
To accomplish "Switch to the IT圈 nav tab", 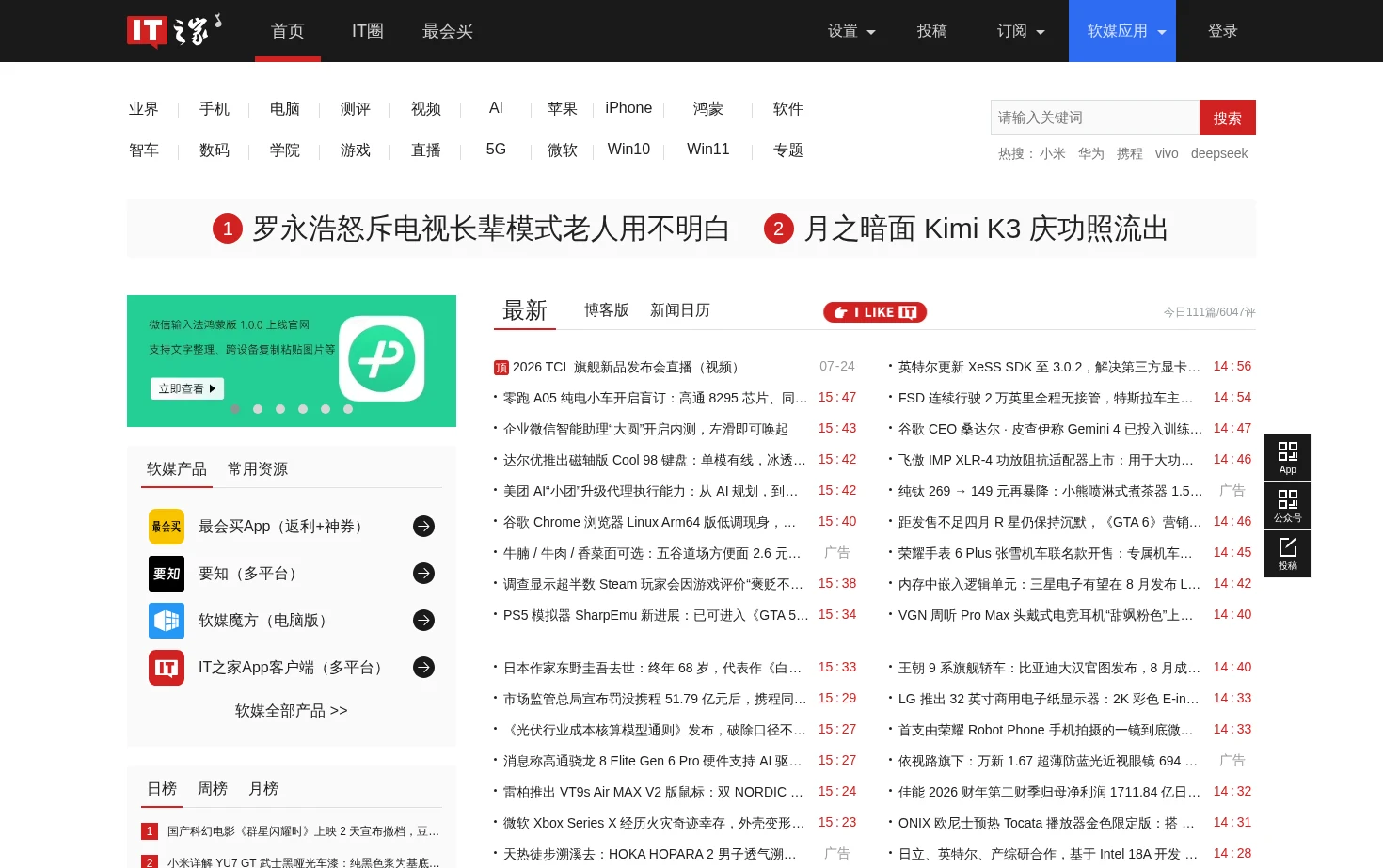I will [368, 31].
